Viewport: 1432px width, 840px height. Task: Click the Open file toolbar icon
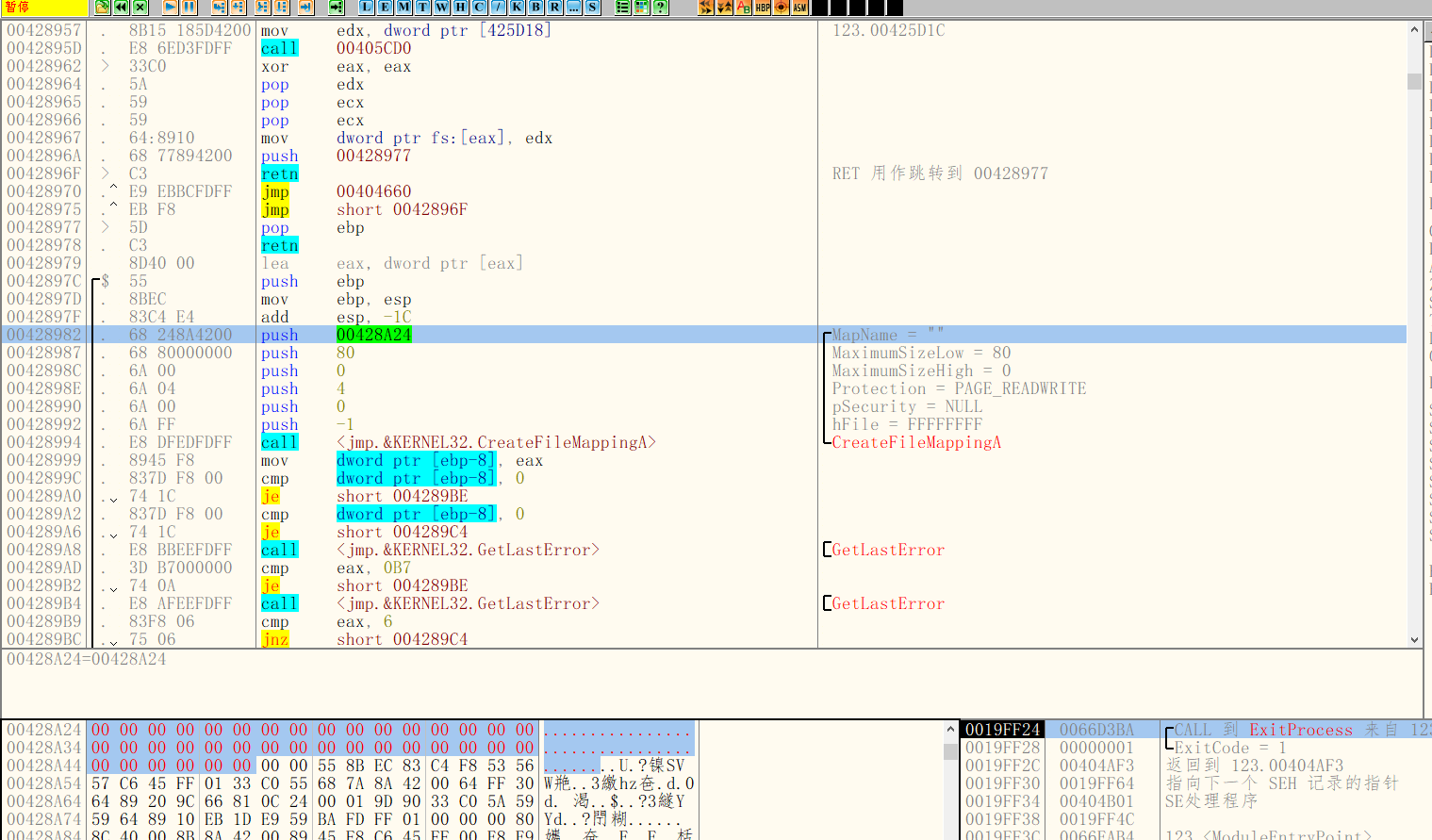(103, 8)
